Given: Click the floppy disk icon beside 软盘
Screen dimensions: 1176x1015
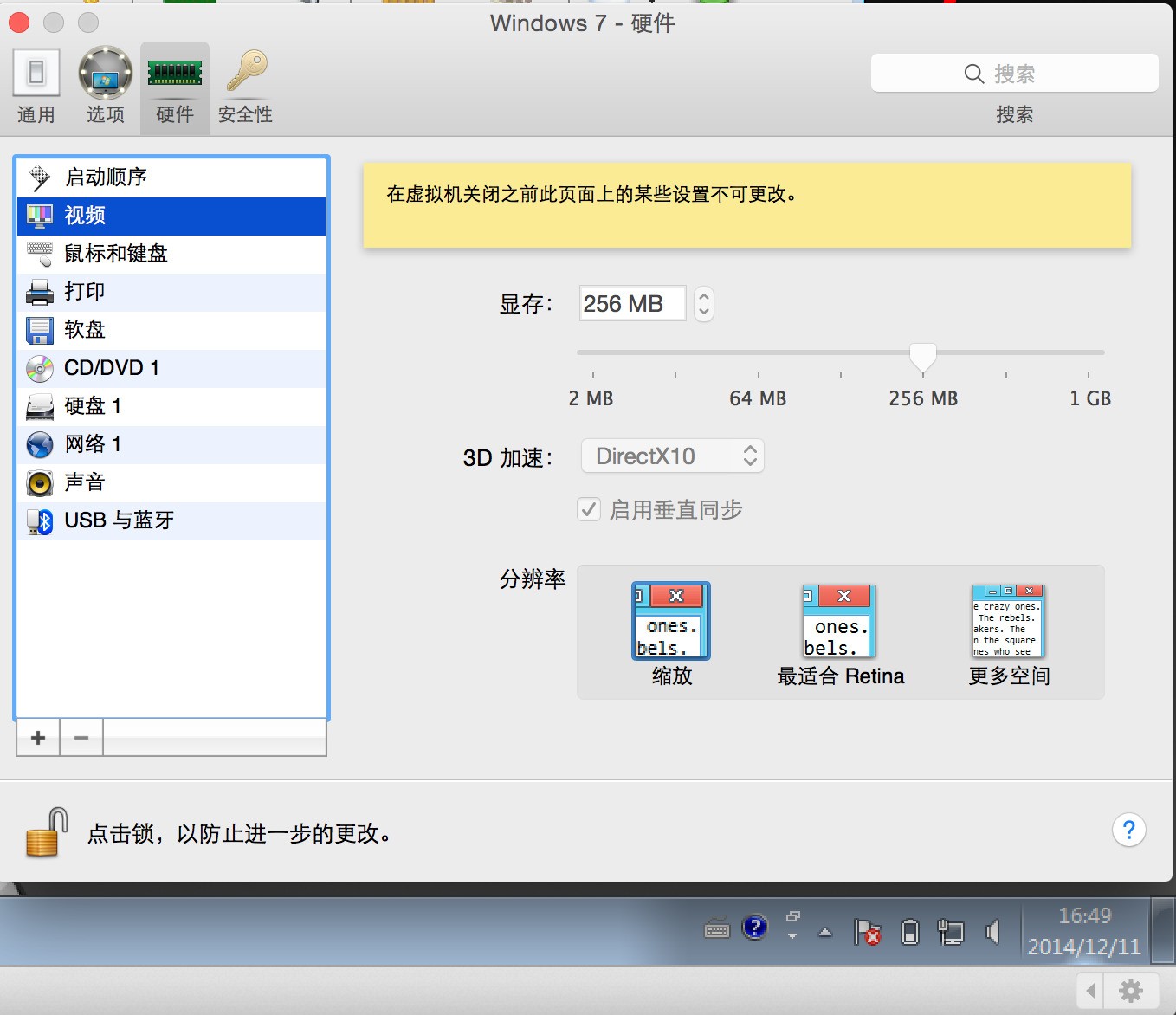Looking at the screenshot, I should click(x=40, y=330).
